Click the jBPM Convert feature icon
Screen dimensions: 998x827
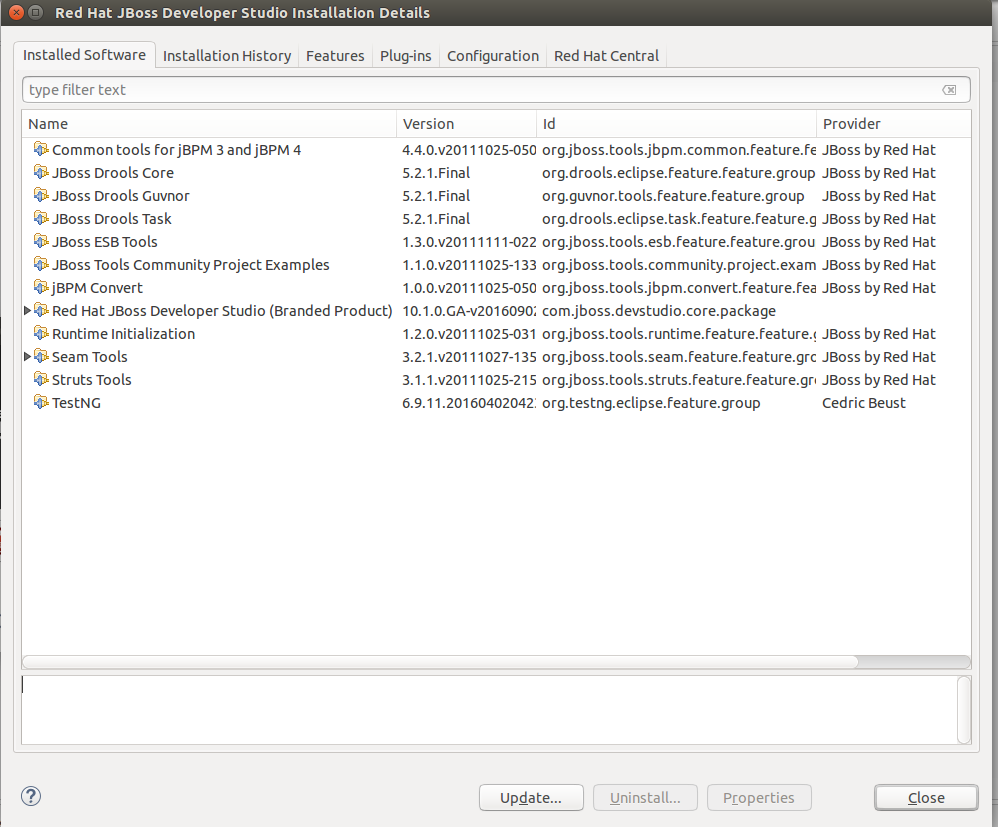41,287
